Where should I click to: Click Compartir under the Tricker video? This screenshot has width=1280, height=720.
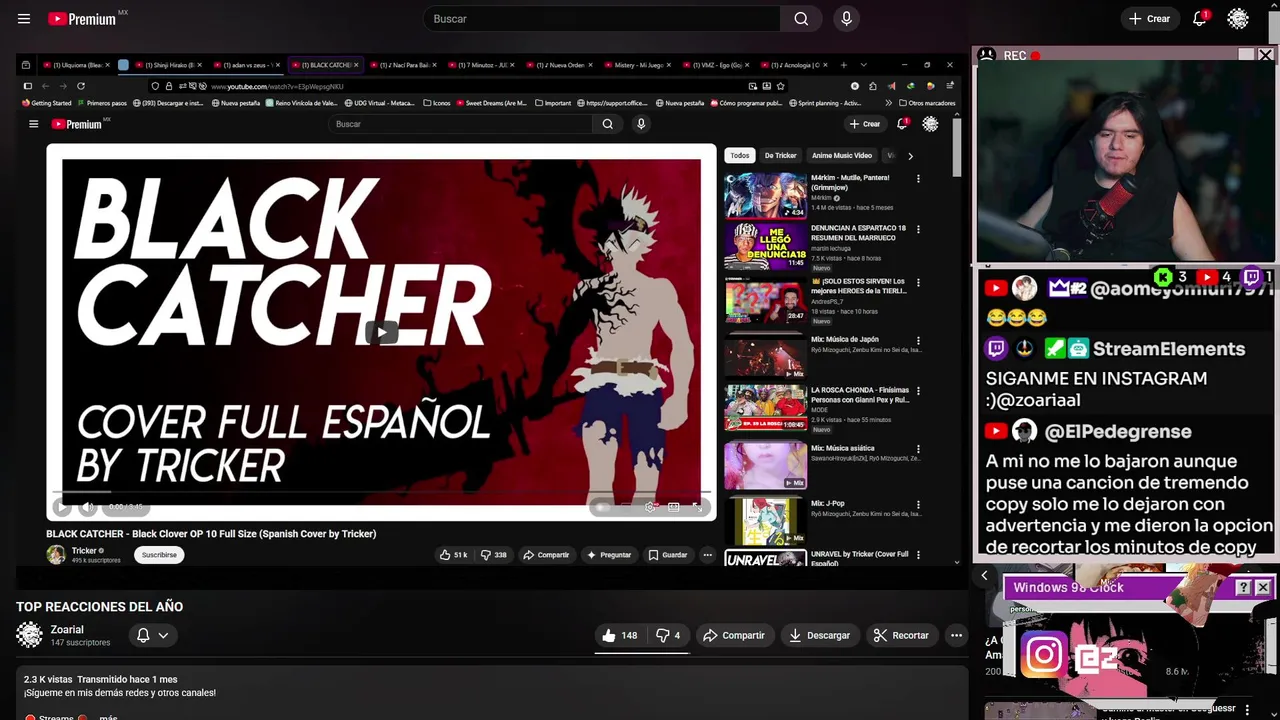click(546, 555)
